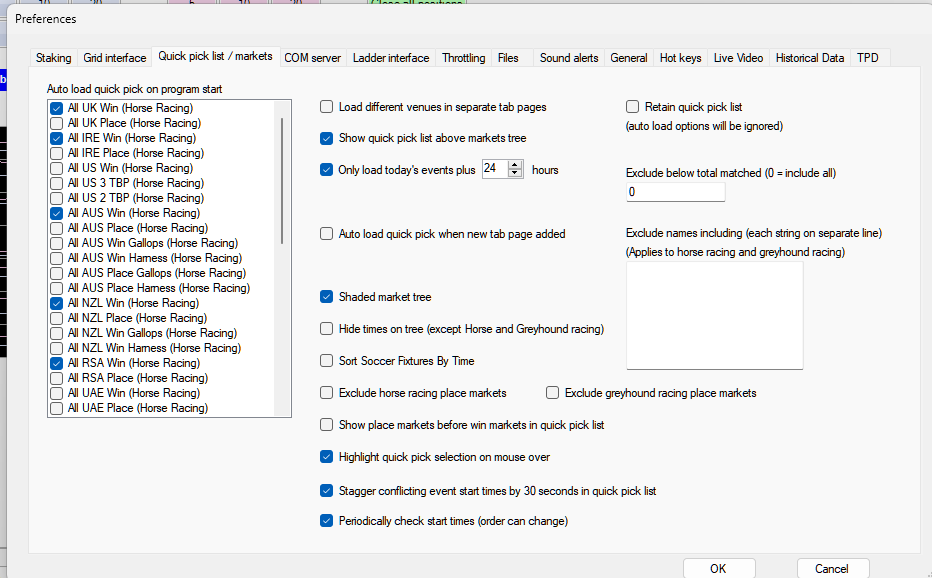This screenshot has height=578, width=932.
Task: Switch to the Staking tab
Action: (x=54, y=58)
